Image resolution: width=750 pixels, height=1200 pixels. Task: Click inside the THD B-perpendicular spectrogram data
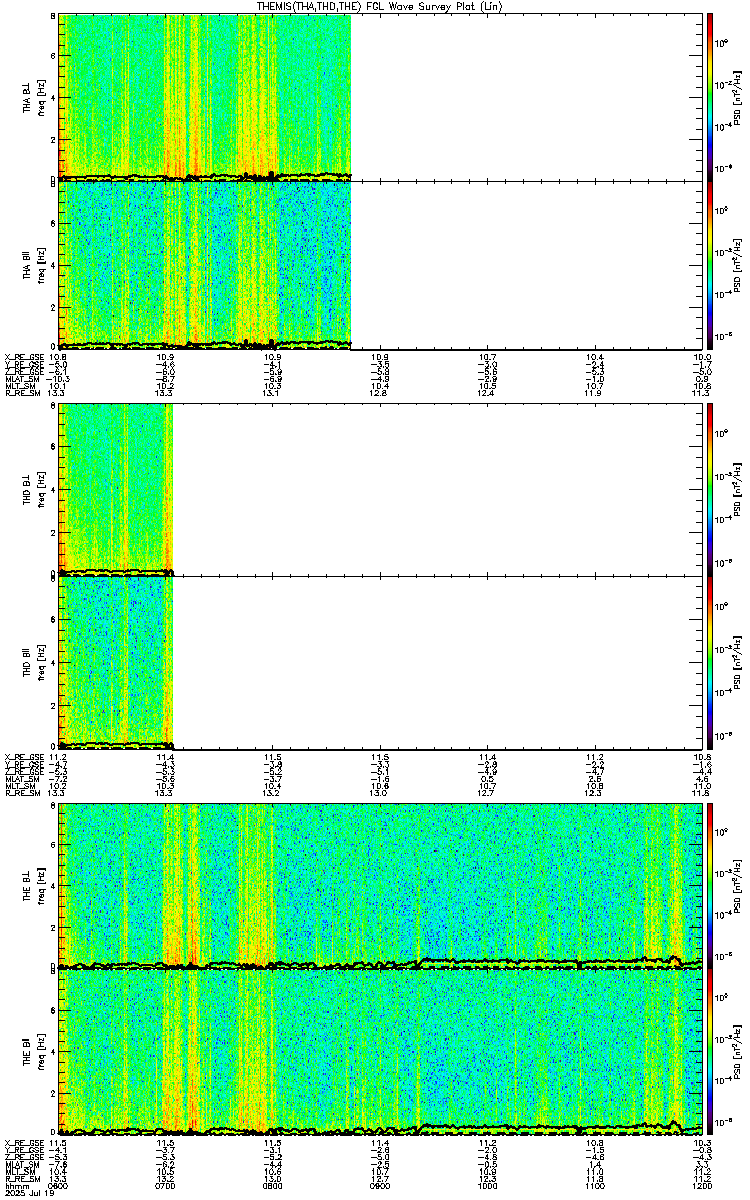116,489
